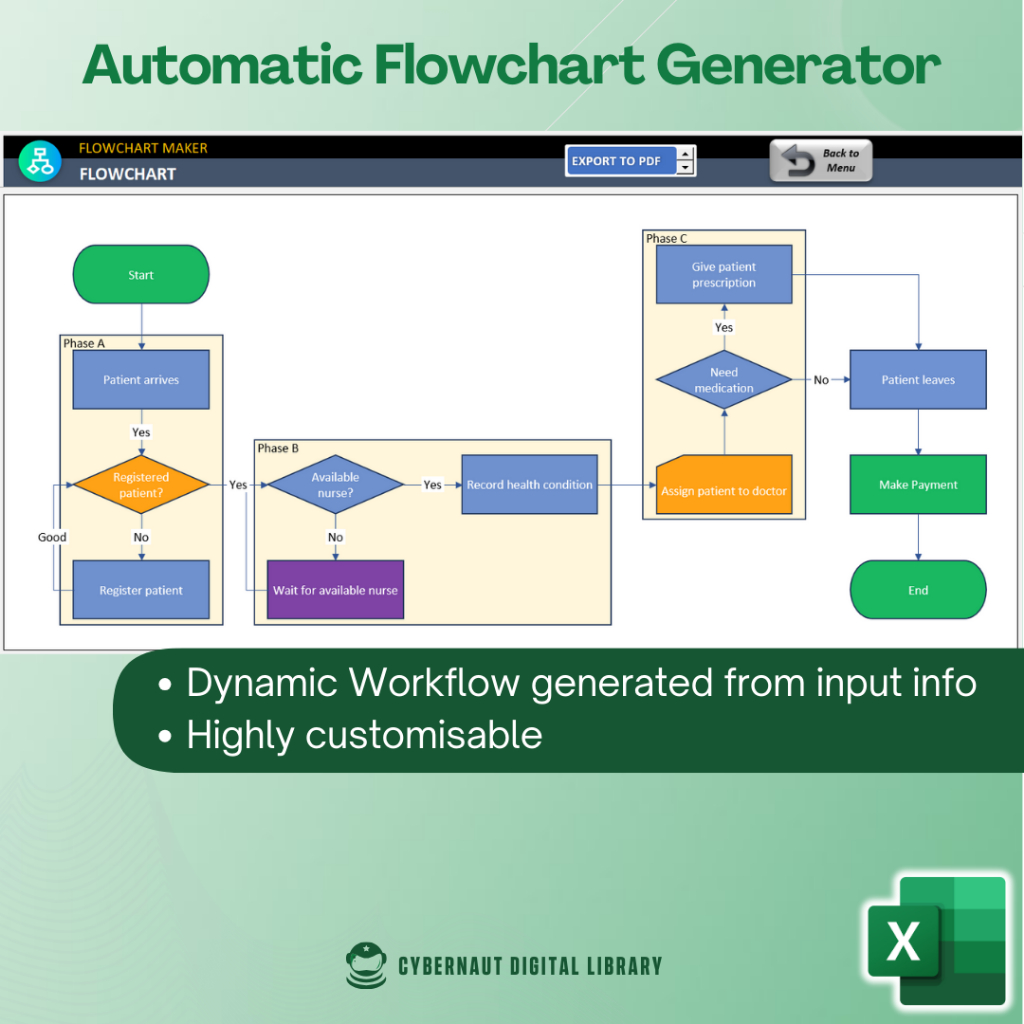Select the green Make Payment box
1024x1024 pixels.
(x=918, y=485)
